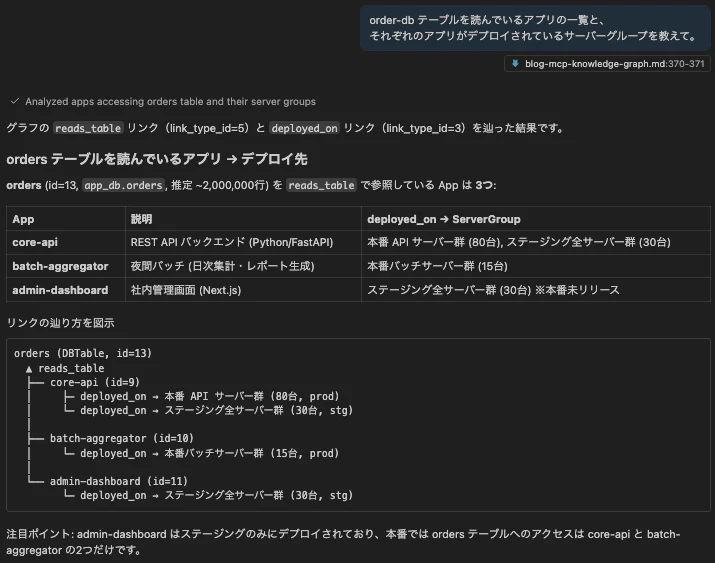Click the 'core-api (id=9)' tree line

click(95, 382)
